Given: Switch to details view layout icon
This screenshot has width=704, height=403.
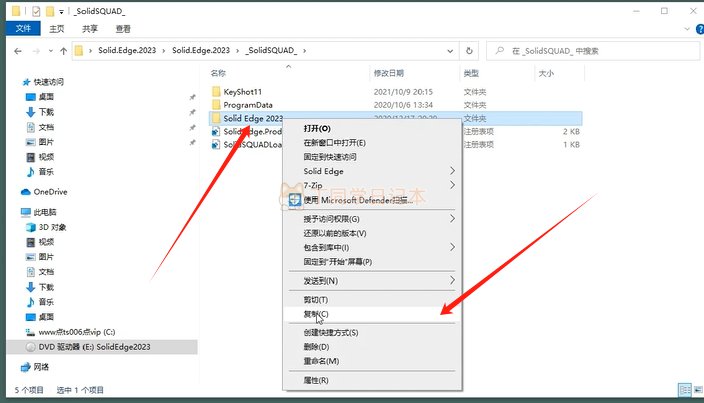Looking at the screenshot, I should tap(685, 390).
